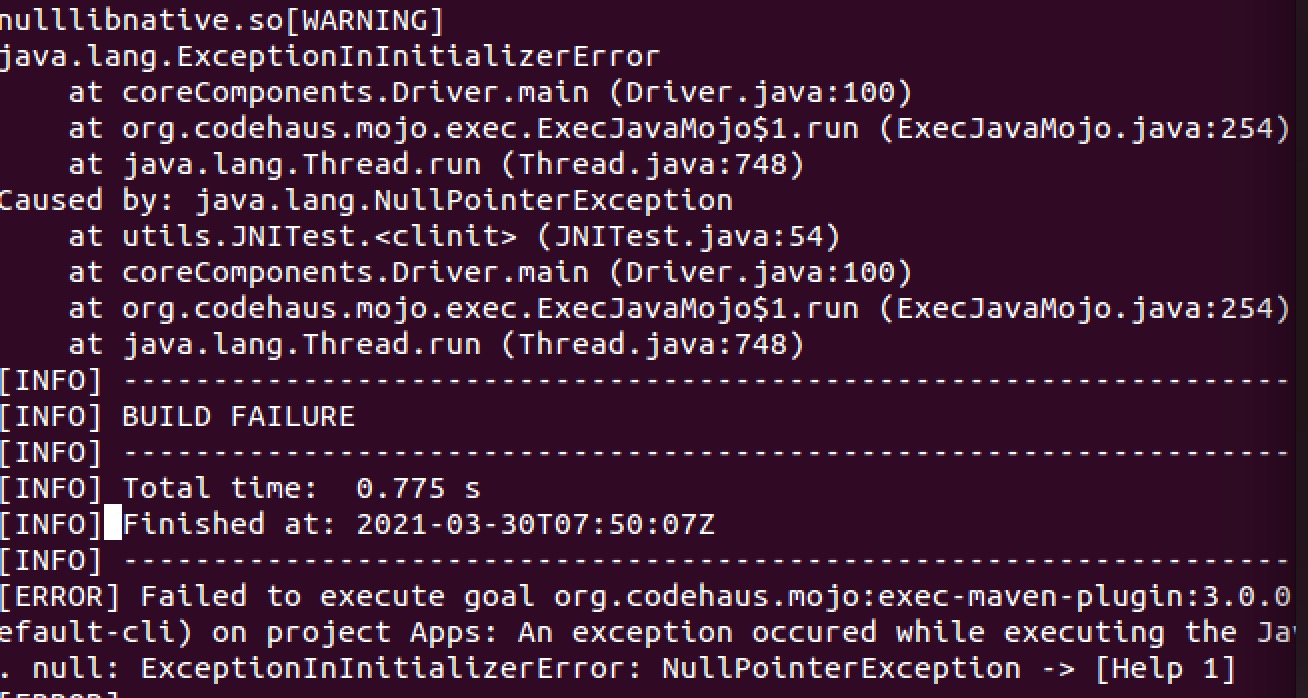Click the 'Caused by:' label

coord(86,200)
